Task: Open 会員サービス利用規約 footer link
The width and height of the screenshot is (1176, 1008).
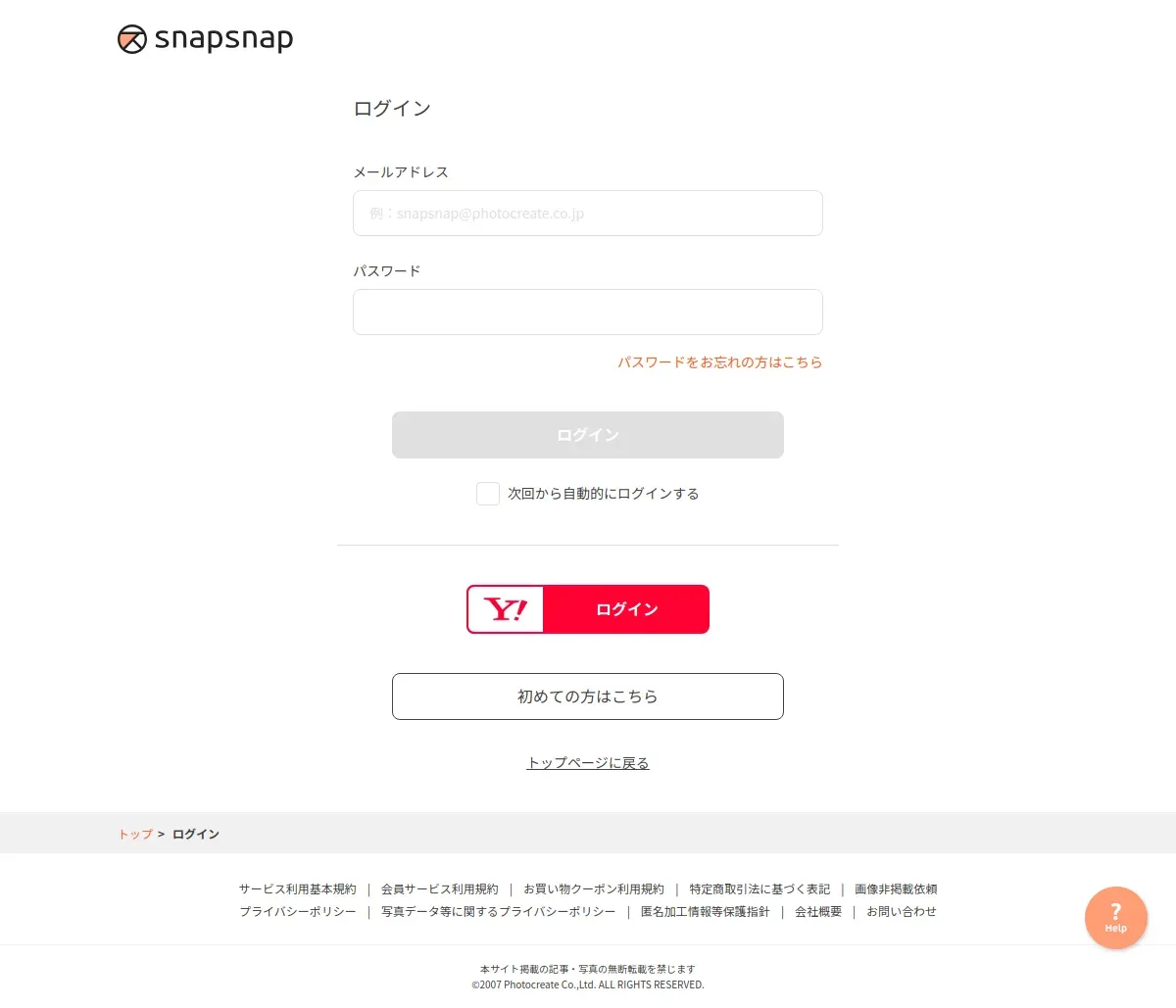Action: 440,889
